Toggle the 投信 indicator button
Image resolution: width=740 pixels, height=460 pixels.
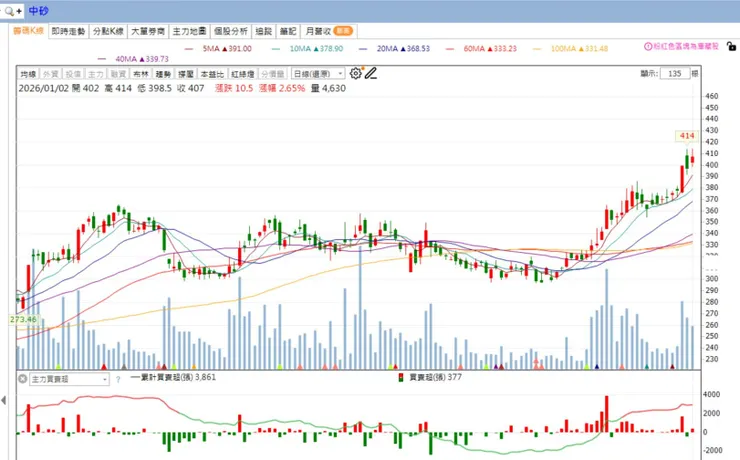(x=73, y=74)
